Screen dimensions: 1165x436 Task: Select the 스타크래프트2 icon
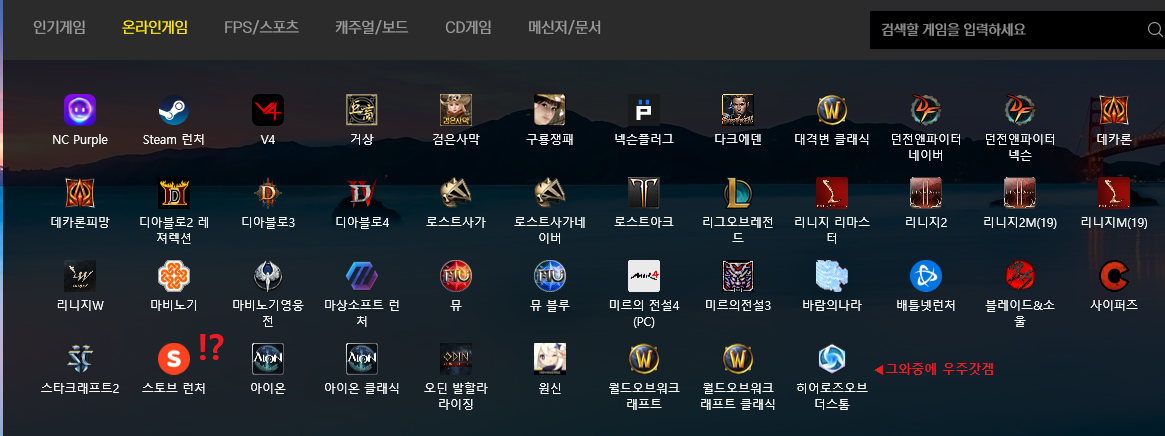[79, 359]
